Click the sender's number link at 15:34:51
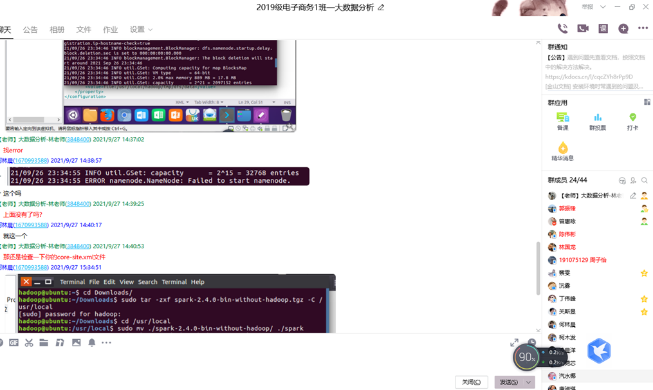 coord(30,268)
